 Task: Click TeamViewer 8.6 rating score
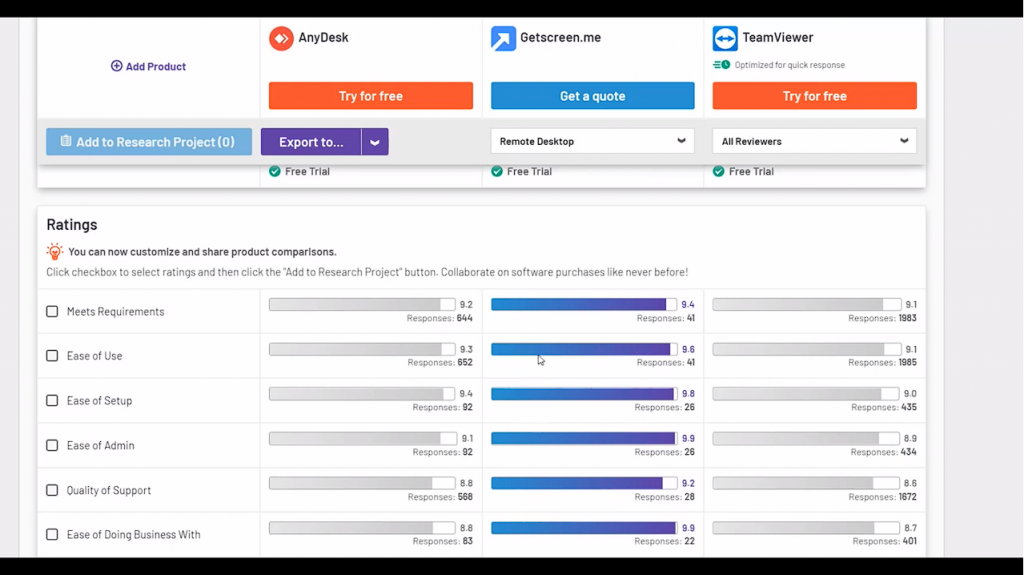click(x=910, y=484)
